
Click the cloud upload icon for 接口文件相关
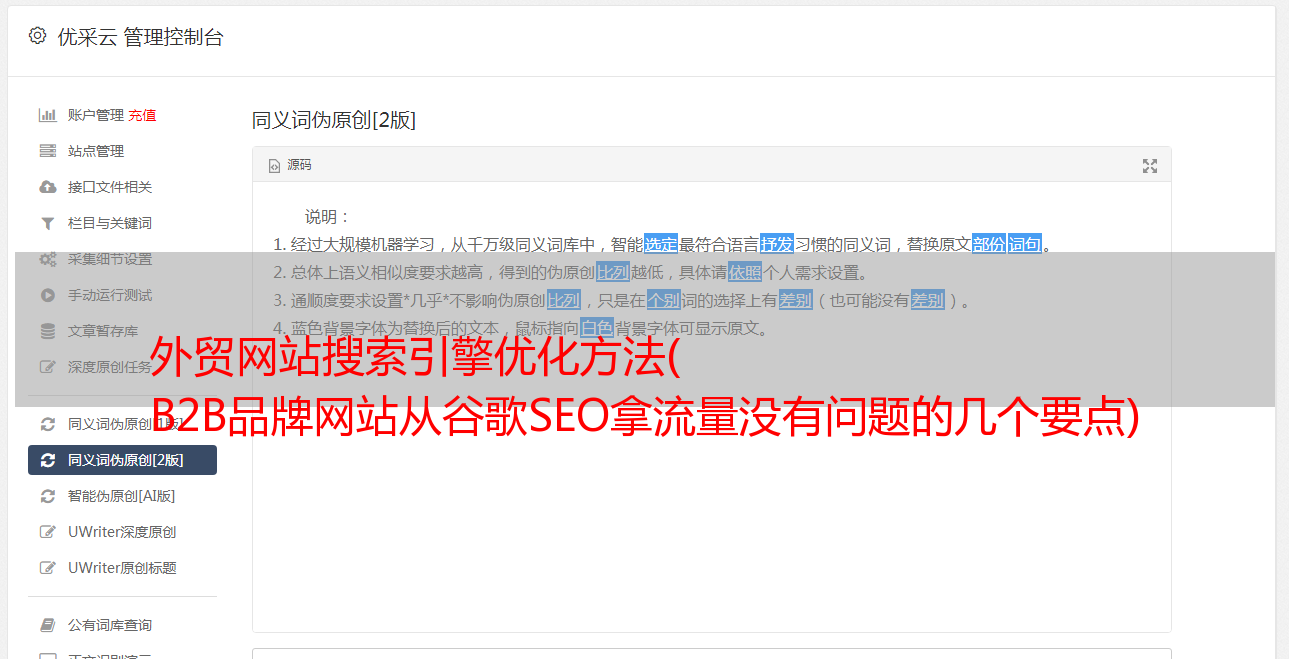point(47,187)
